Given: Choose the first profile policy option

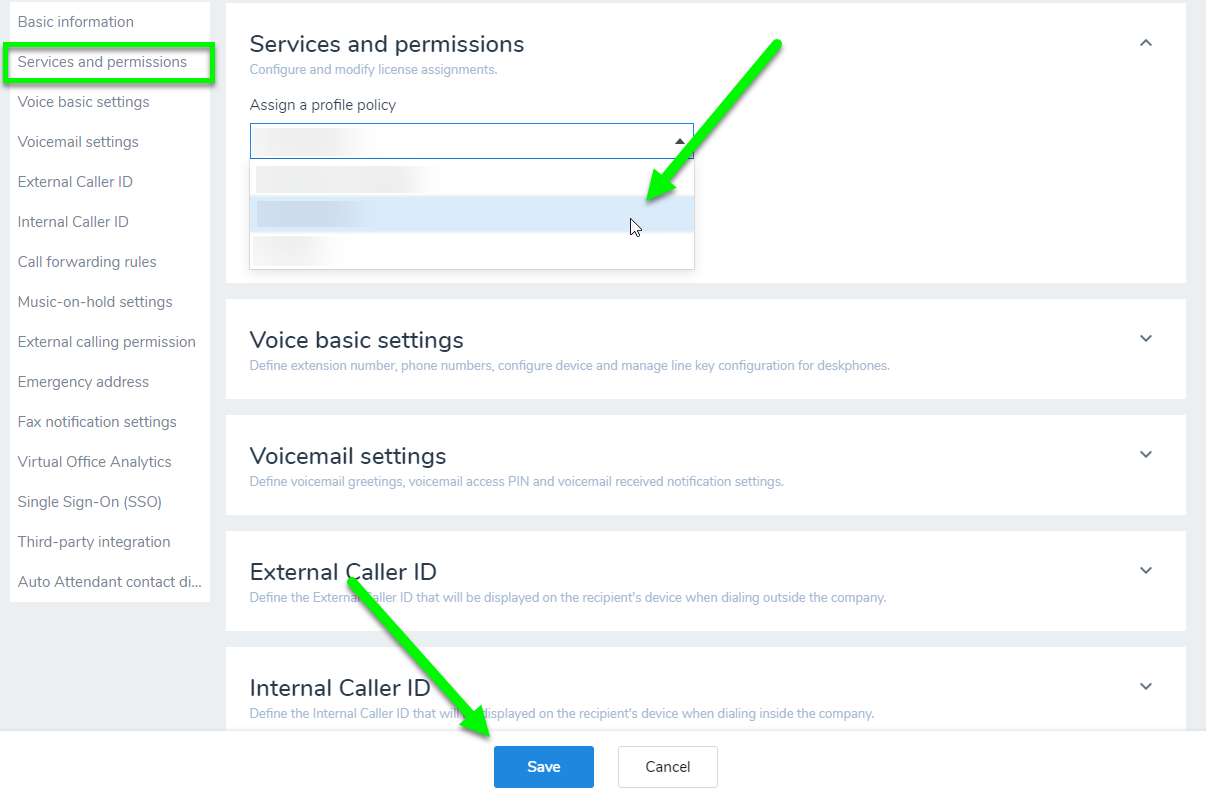Looking at the screenshot, I should 472,178.
